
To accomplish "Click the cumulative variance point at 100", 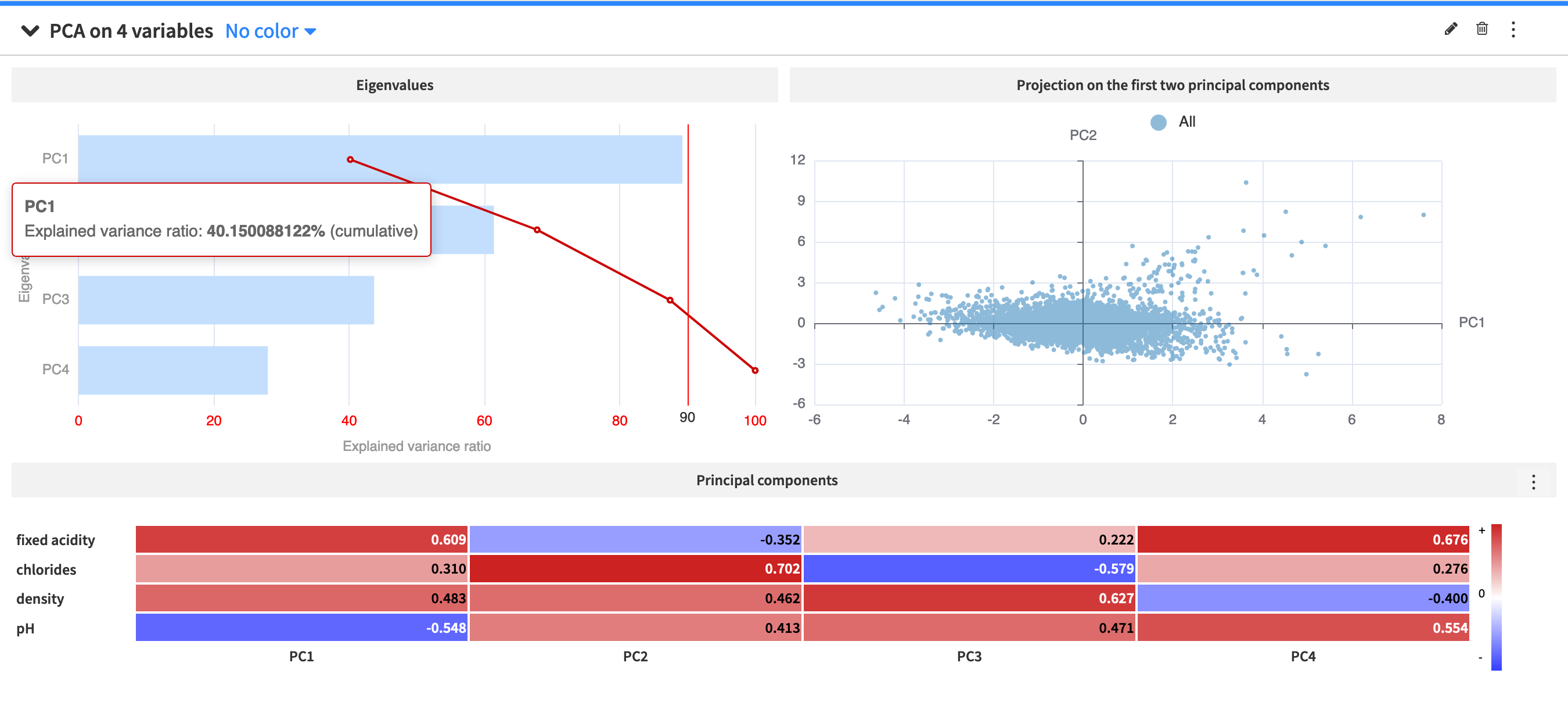I will coord(755,370).
